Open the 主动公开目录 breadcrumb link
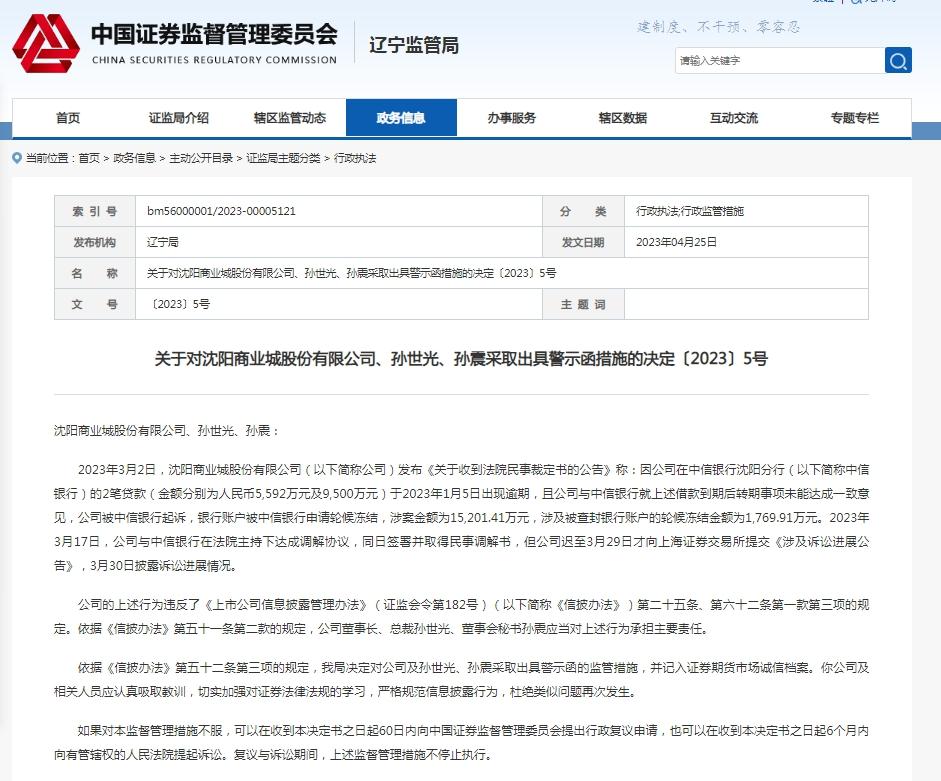 click(201, 158)
